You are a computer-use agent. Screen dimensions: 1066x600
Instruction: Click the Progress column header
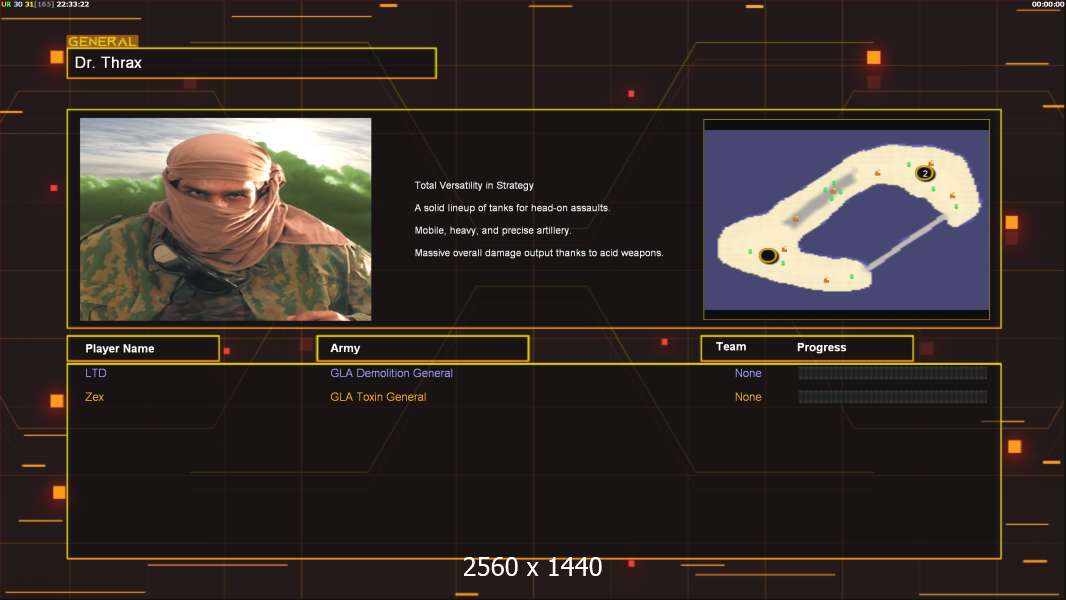(821, 347)
